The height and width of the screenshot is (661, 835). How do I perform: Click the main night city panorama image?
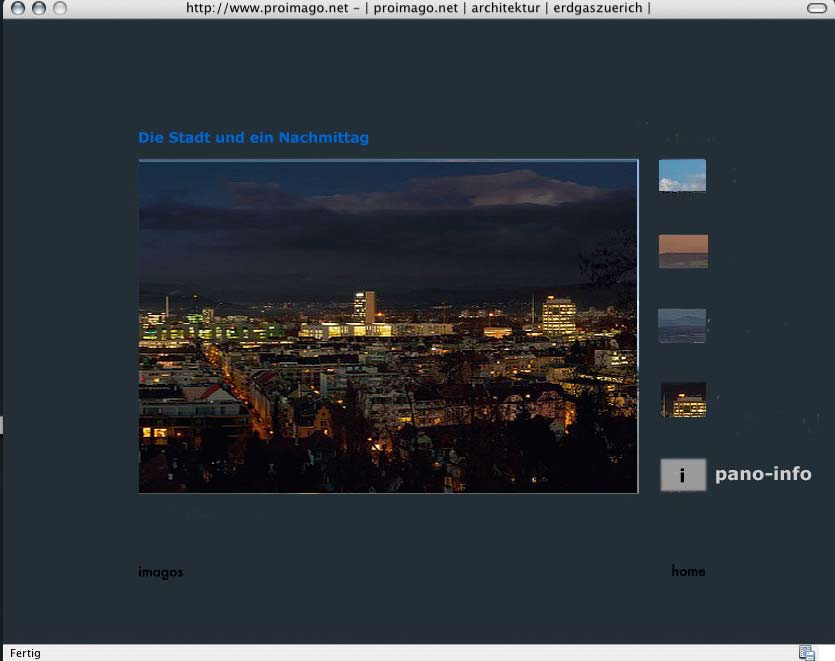coord(388,326)
